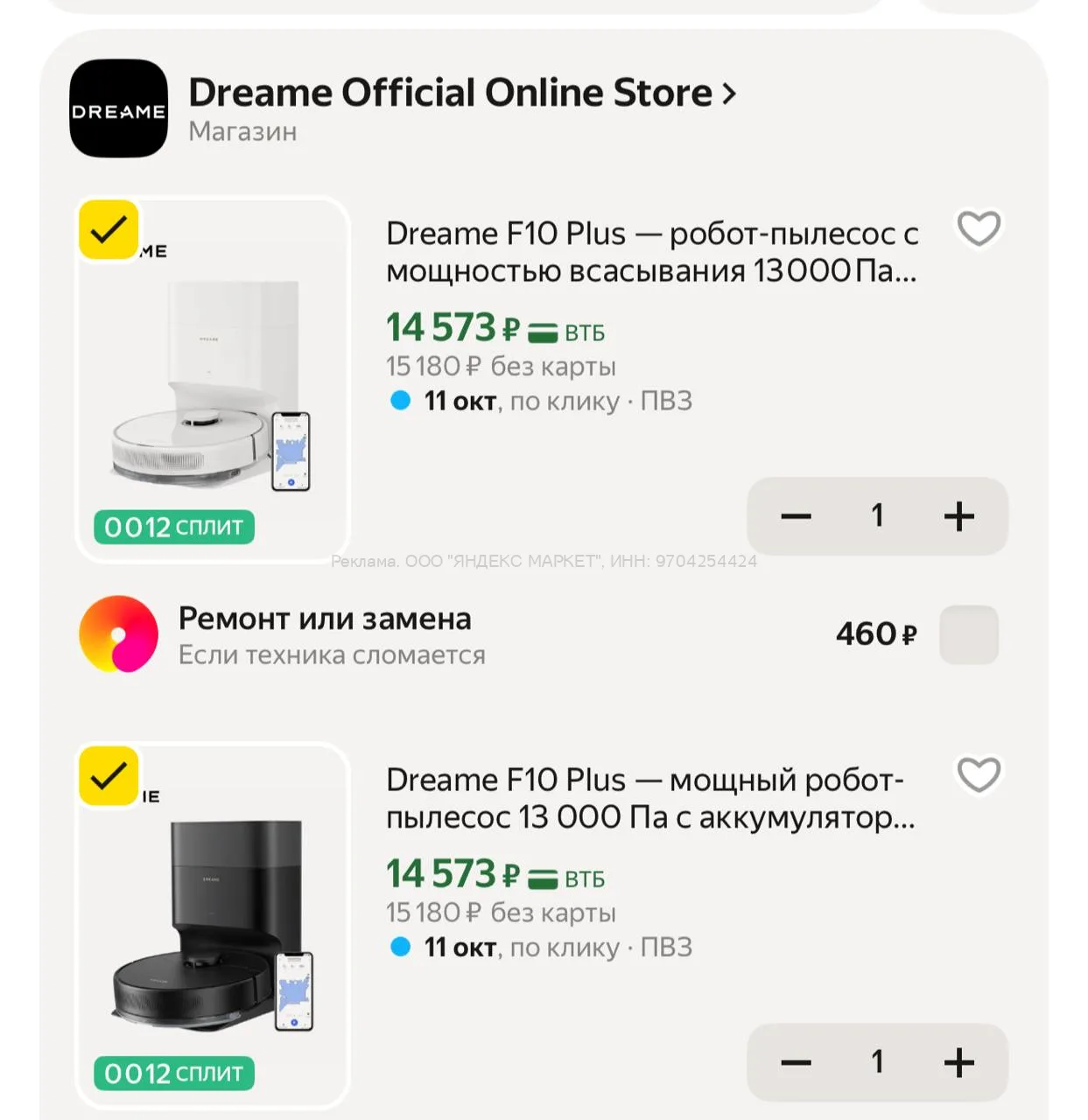Add black Dreame F10 Plus to favorites
The height and width of the screenshot is (1120, 1088).
[979, 775]
